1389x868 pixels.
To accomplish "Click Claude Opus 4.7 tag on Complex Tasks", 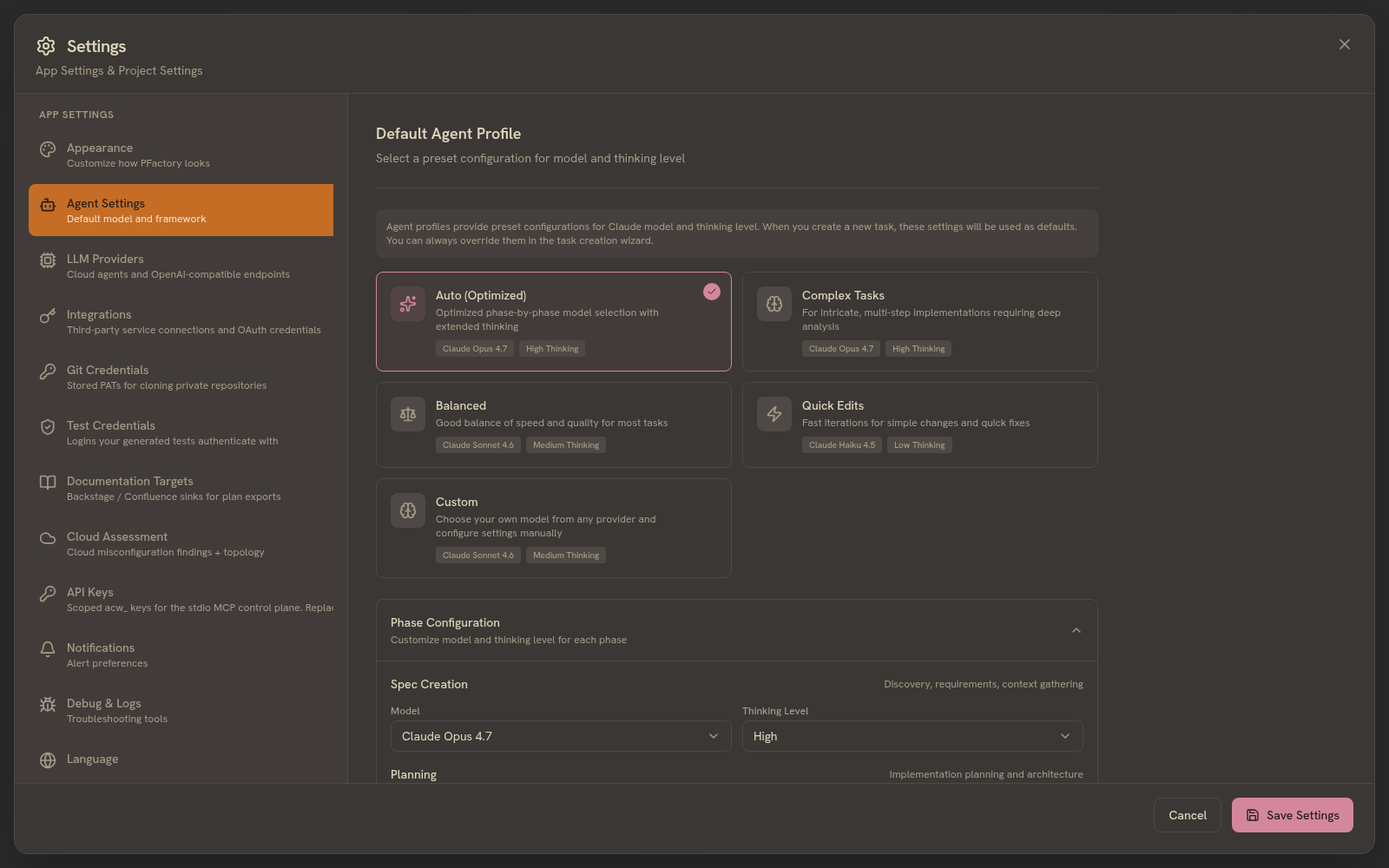I will (841, 349).
